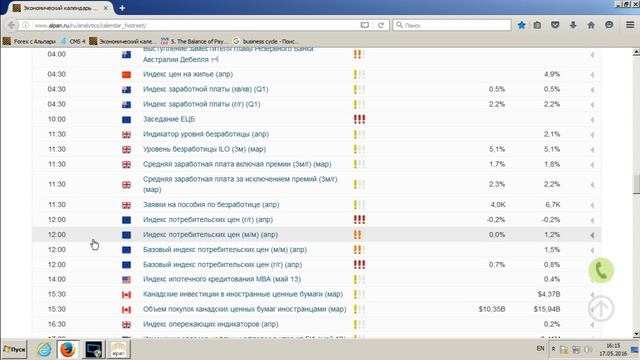Expand arrow for Базовый индекс потребительских цен (г/г)

pos(592,265)
